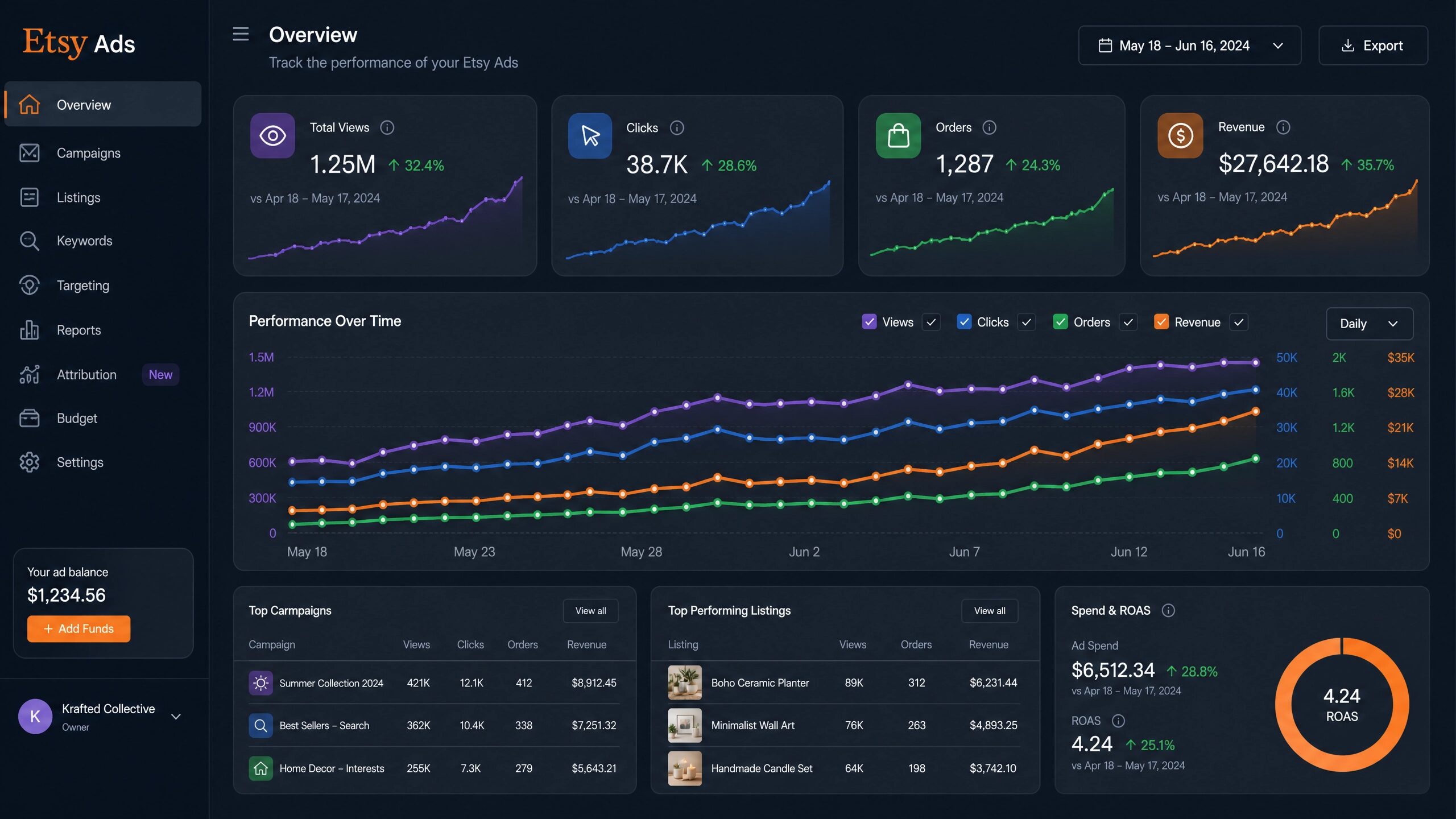Click Home Decor – Interests house icon
Viewport: 1456px width, 819px height.
pos(260,768)
